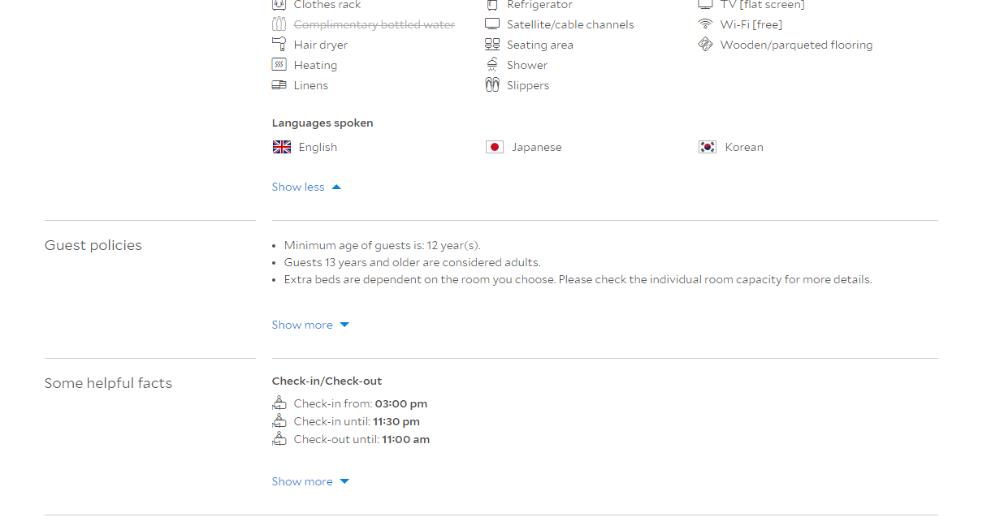Click the check-in from 03:00 pm icon
This screenshot has height=530, width=1000.
pos(280,404)
